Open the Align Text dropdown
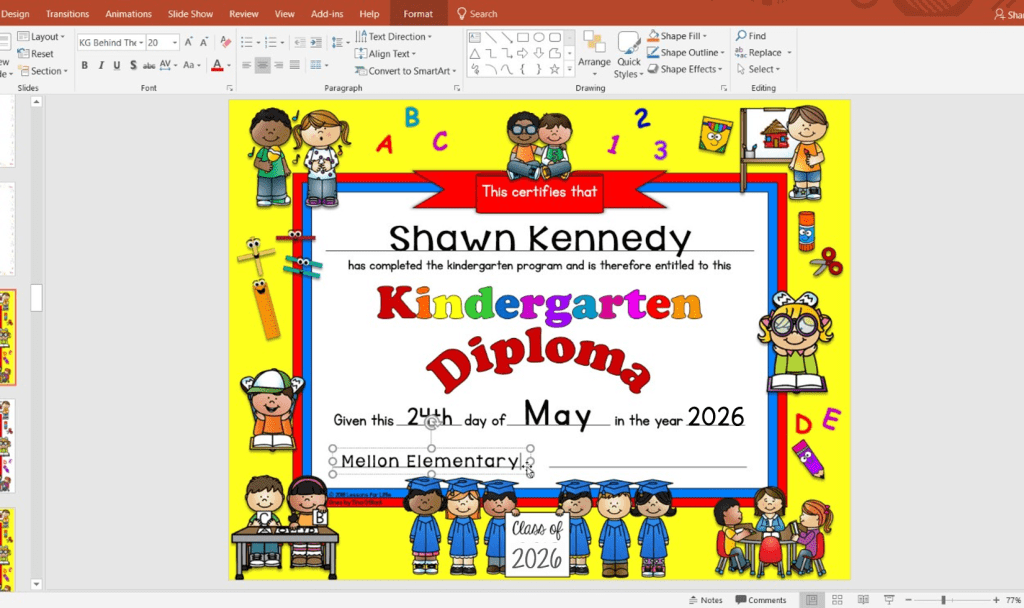Viewport: 1024px width, 608px height. [x=385, y=54]
